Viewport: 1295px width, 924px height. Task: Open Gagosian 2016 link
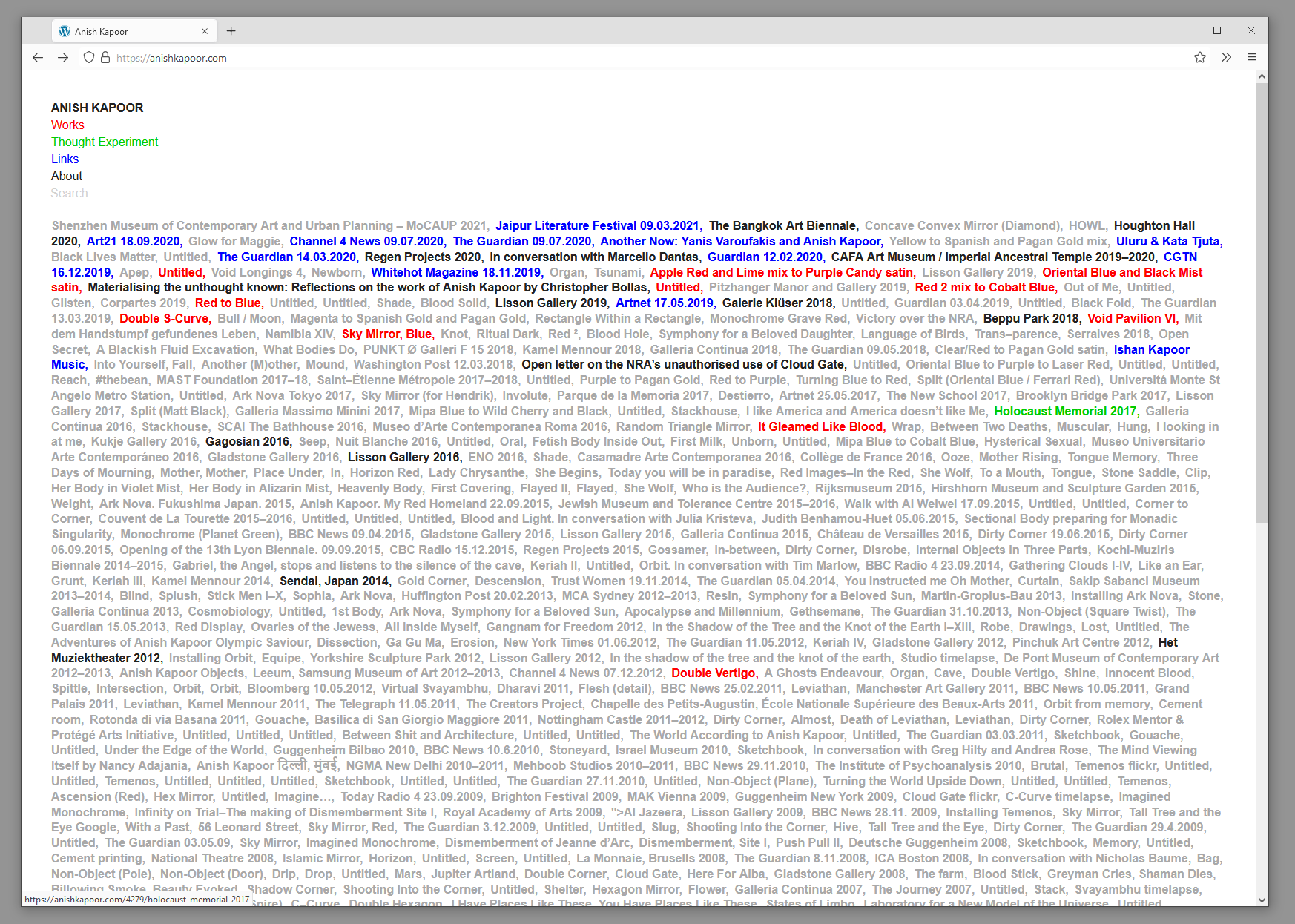[x=248, y=441]
